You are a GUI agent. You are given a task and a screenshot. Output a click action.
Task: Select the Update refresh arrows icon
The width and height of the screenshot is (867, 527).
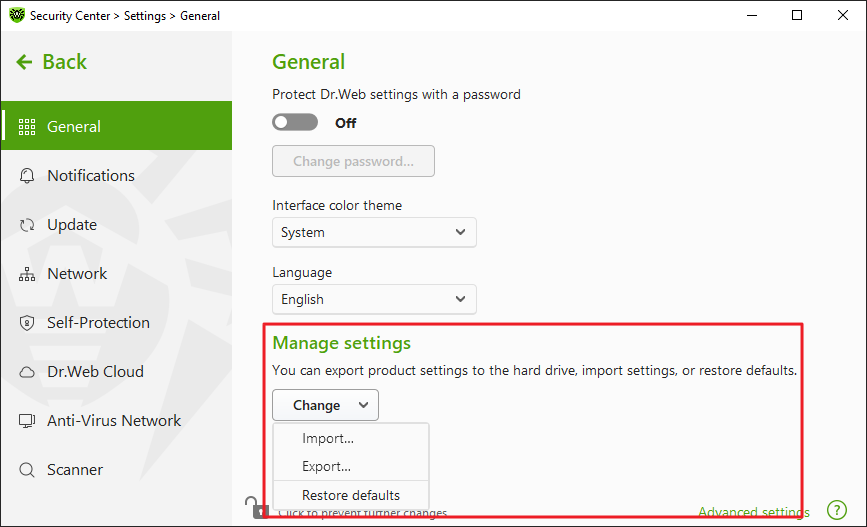[27, 225]
